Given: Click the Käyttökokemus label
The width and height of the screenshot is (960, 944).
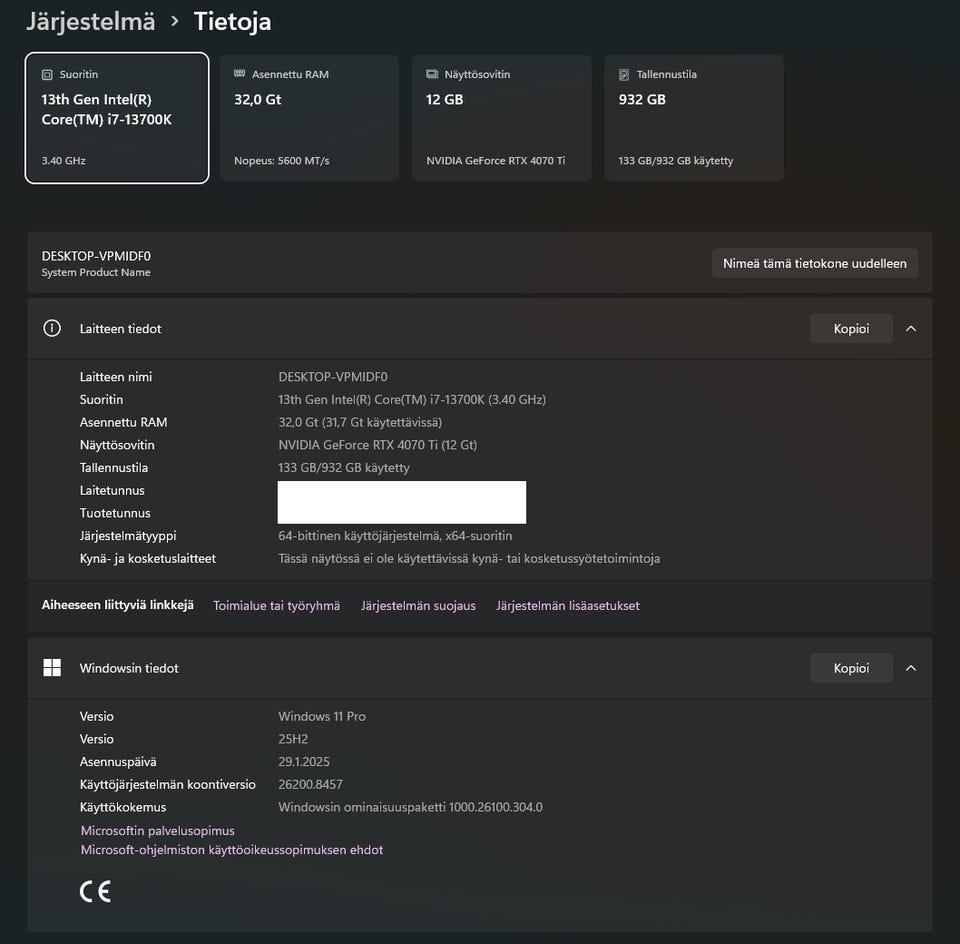Looking at the screenshot, I should click(x=122, y=807).
